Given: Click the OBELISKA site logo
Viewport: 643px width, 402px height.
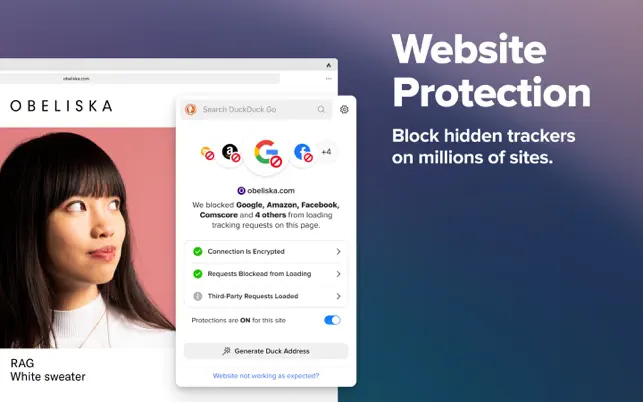Looking at the screenshot, I should 61,106.
